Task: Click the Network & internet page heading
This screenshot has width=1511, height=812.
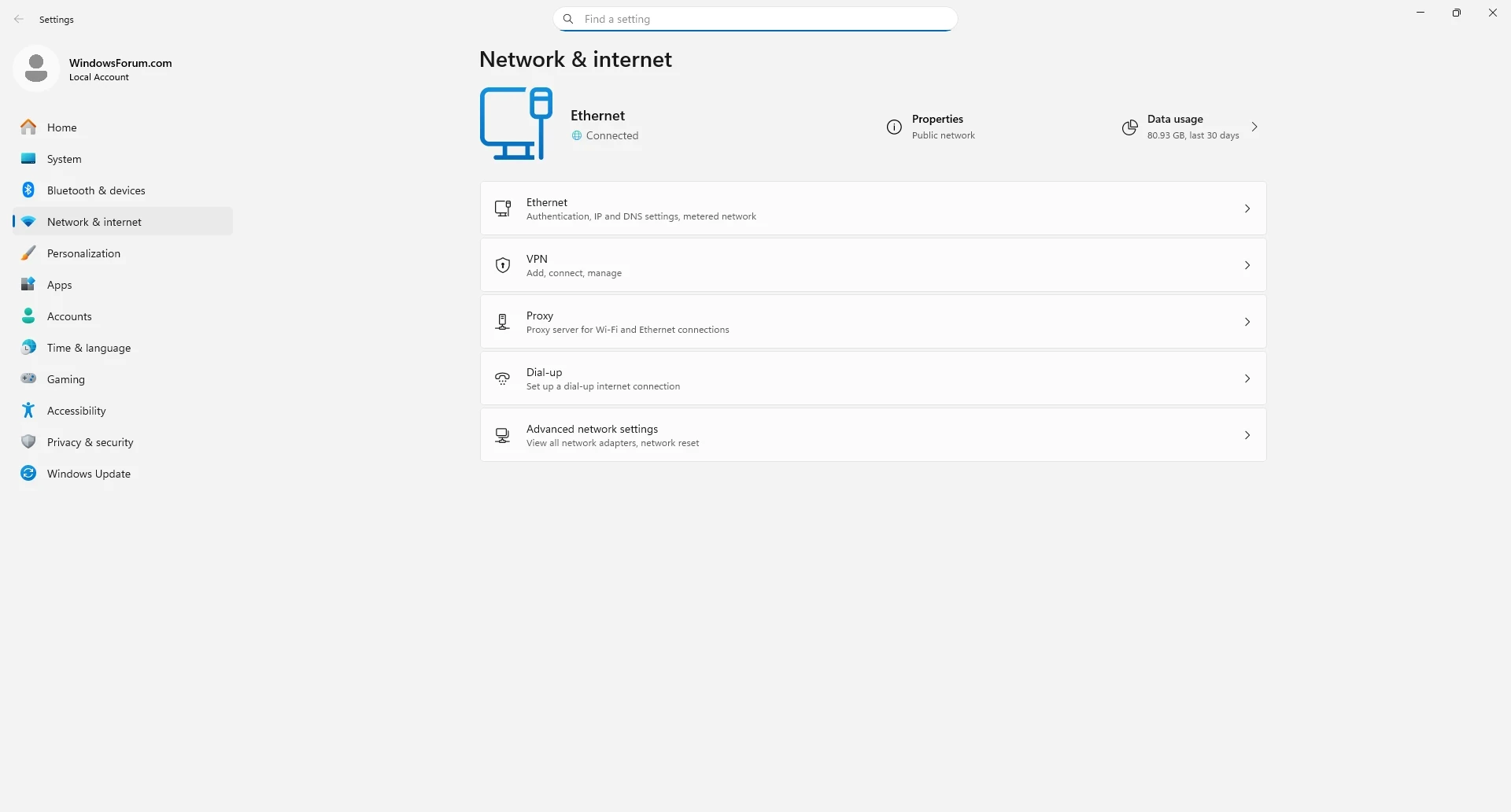Action: (575, 60)
